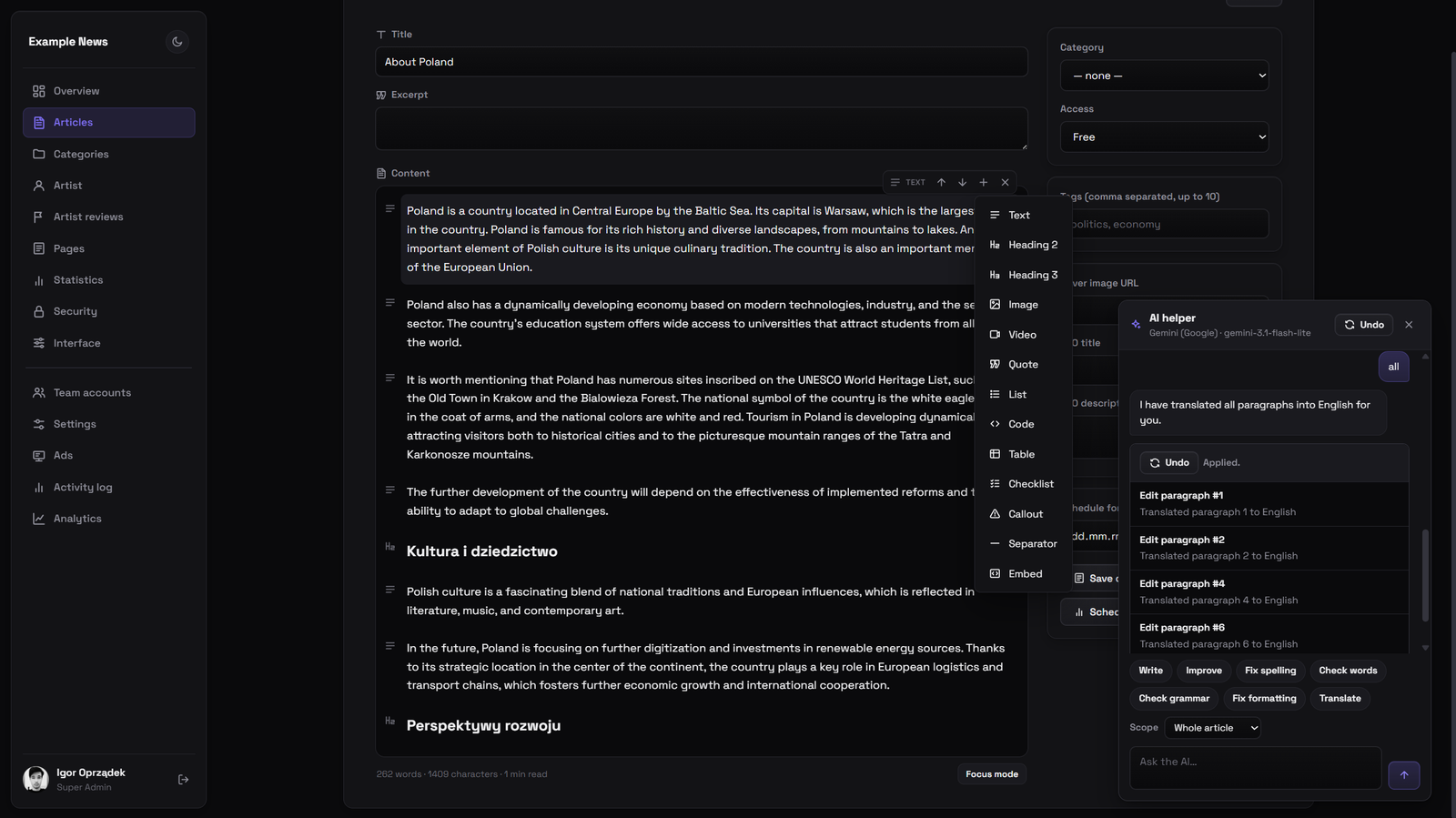
Task: Toggle dark mode moon icon
Action: [177, 42]
